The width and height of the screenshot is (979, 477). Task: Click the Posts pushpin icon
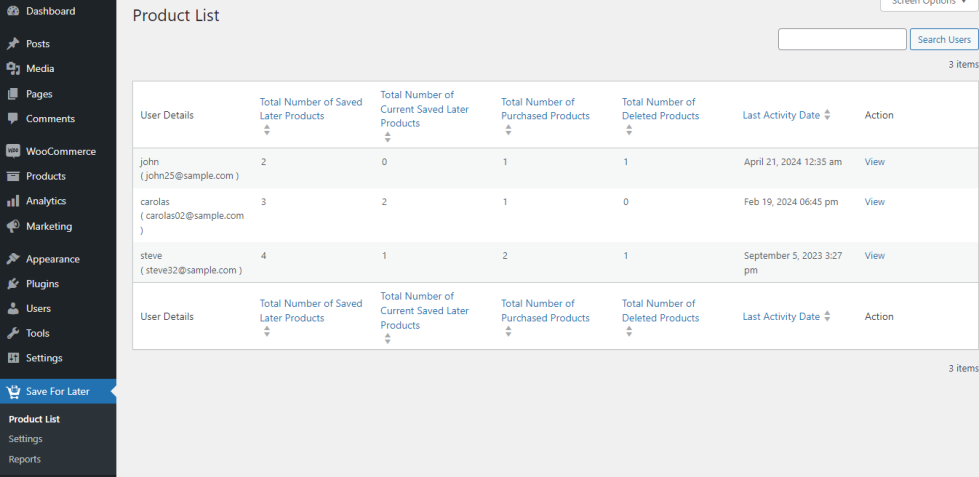[x=13, y=44]
